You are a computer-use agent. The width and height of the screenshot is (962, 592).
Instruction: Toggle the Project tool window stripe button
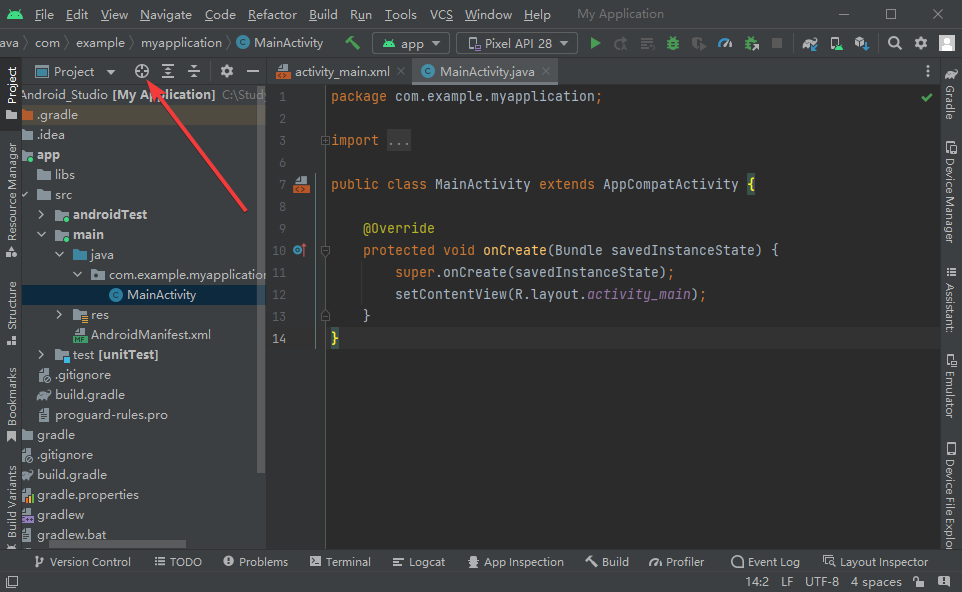[11, 93]
